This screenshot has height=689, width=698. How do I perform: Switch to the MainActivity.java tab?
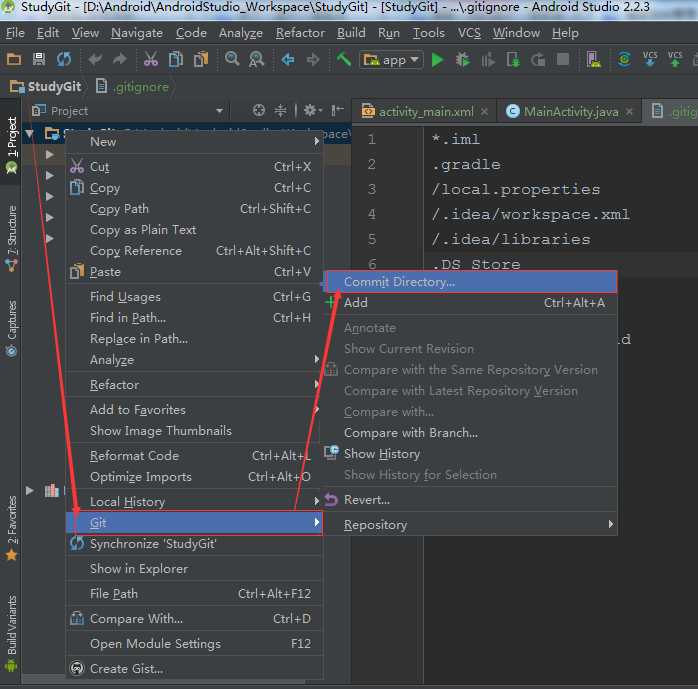tap(570, 112)
